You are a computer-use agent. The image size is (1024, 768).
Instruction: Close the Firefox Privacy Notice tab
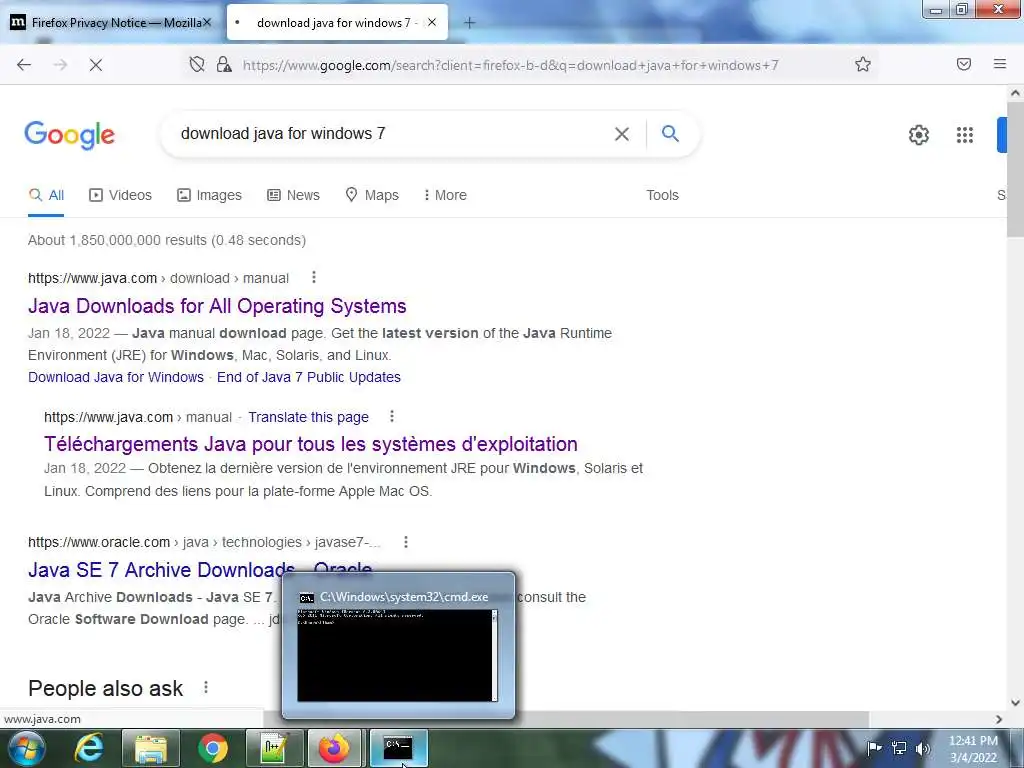[207, 22]
